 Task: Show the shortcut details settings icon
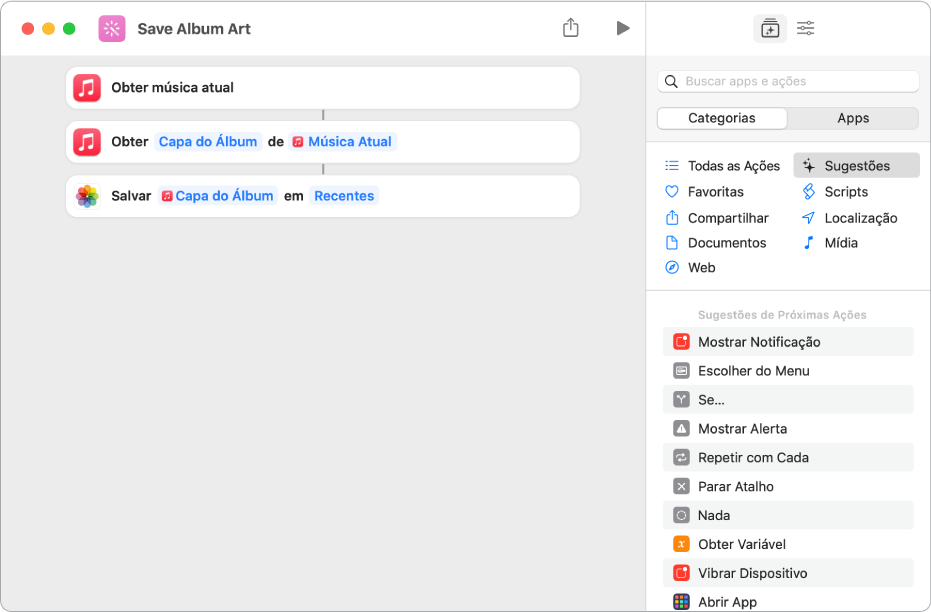(x=805, y=29)
